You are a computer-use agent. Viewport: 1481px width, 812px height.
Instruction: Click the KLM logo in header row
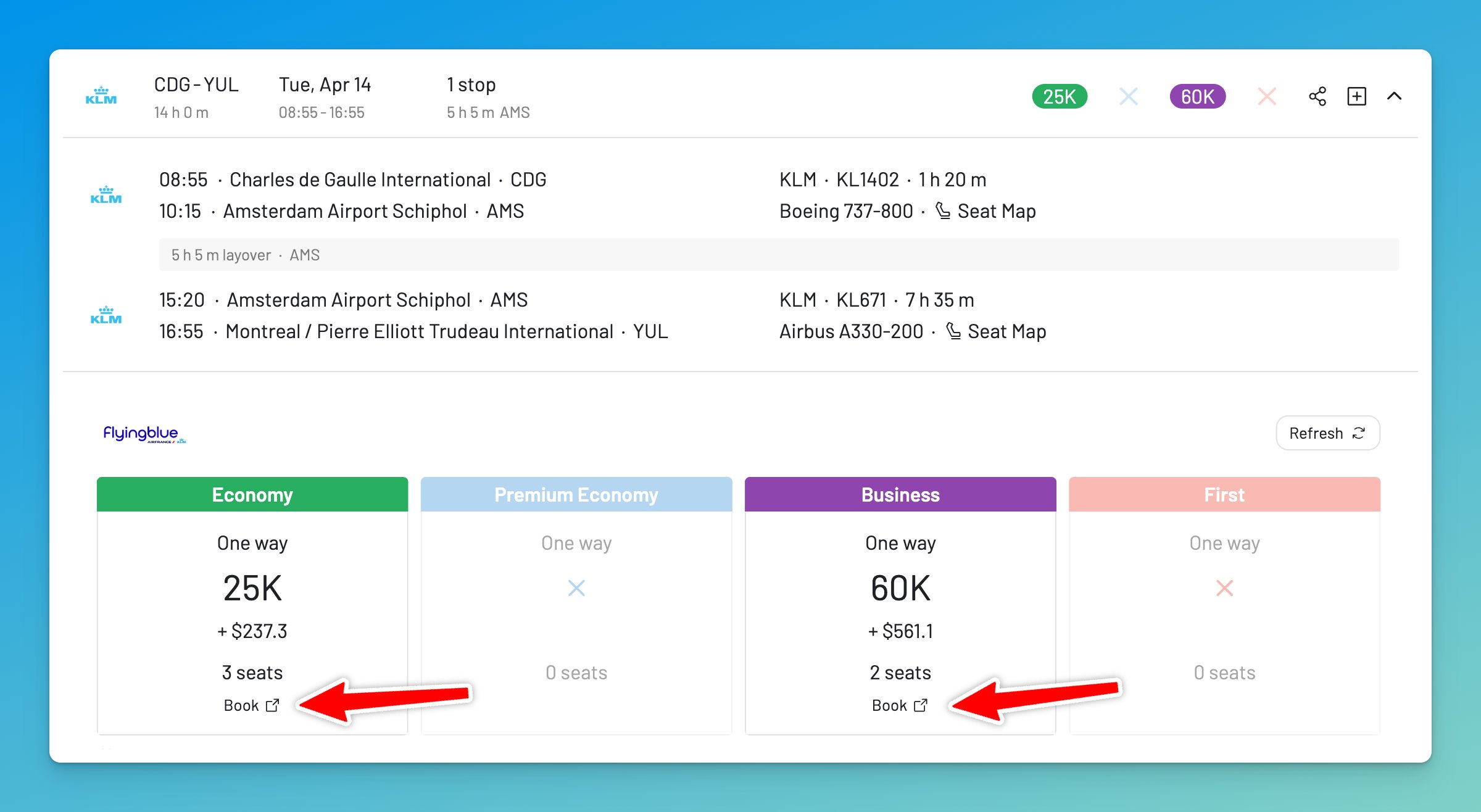[x=101, y=96]
